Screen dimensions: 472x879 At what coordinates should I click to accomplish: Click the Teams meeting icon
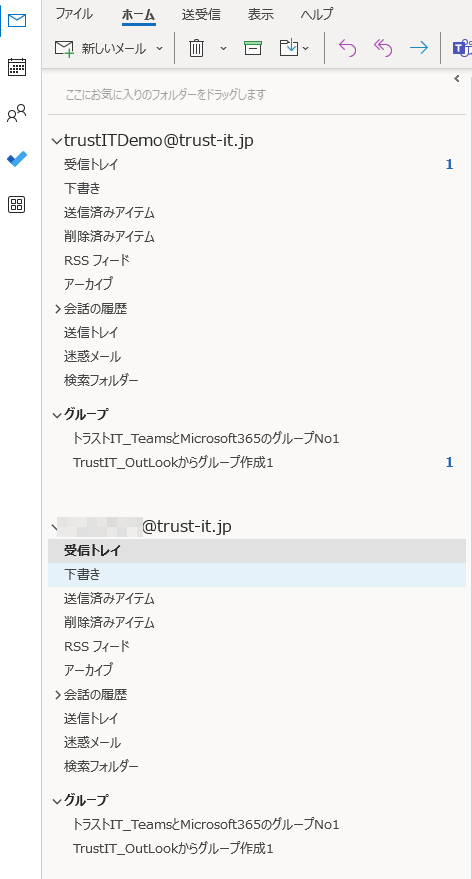(x=461, y=48)
